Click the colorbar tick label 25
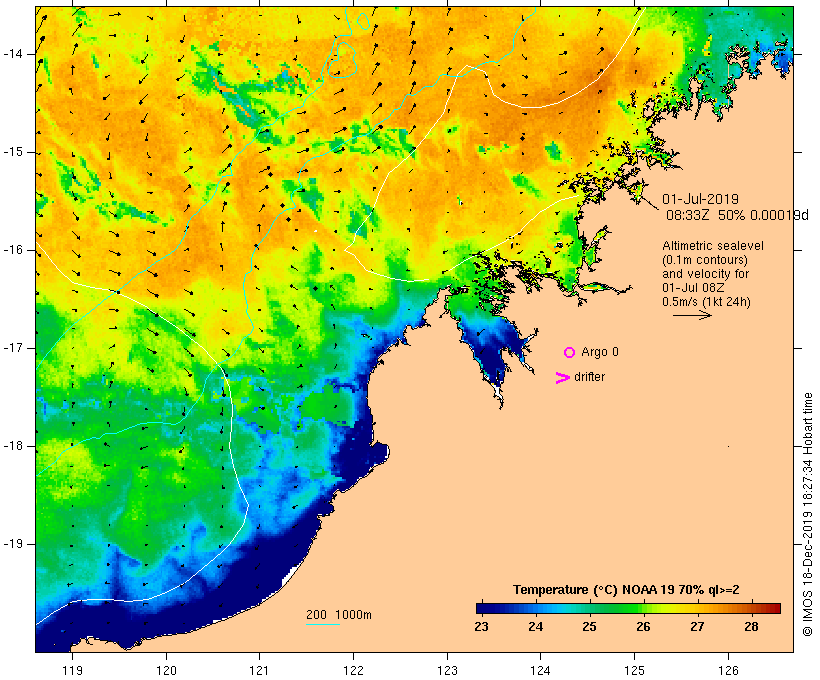 pyautogui.click(x=589, y=627)
